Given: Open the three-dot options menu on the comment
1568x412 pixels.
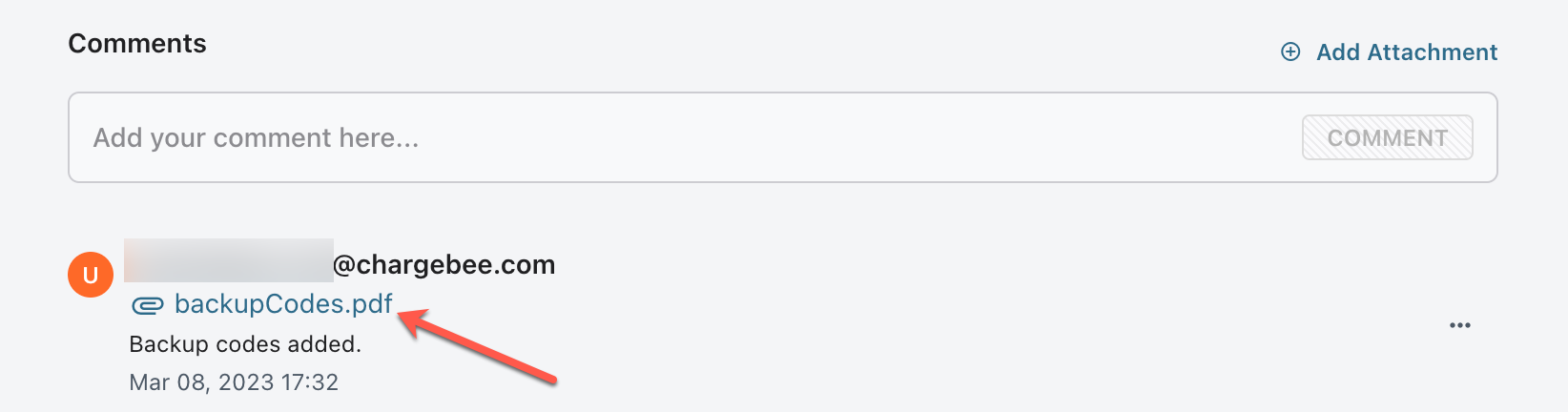Looking at the screenshot, I should point(1459,325).
